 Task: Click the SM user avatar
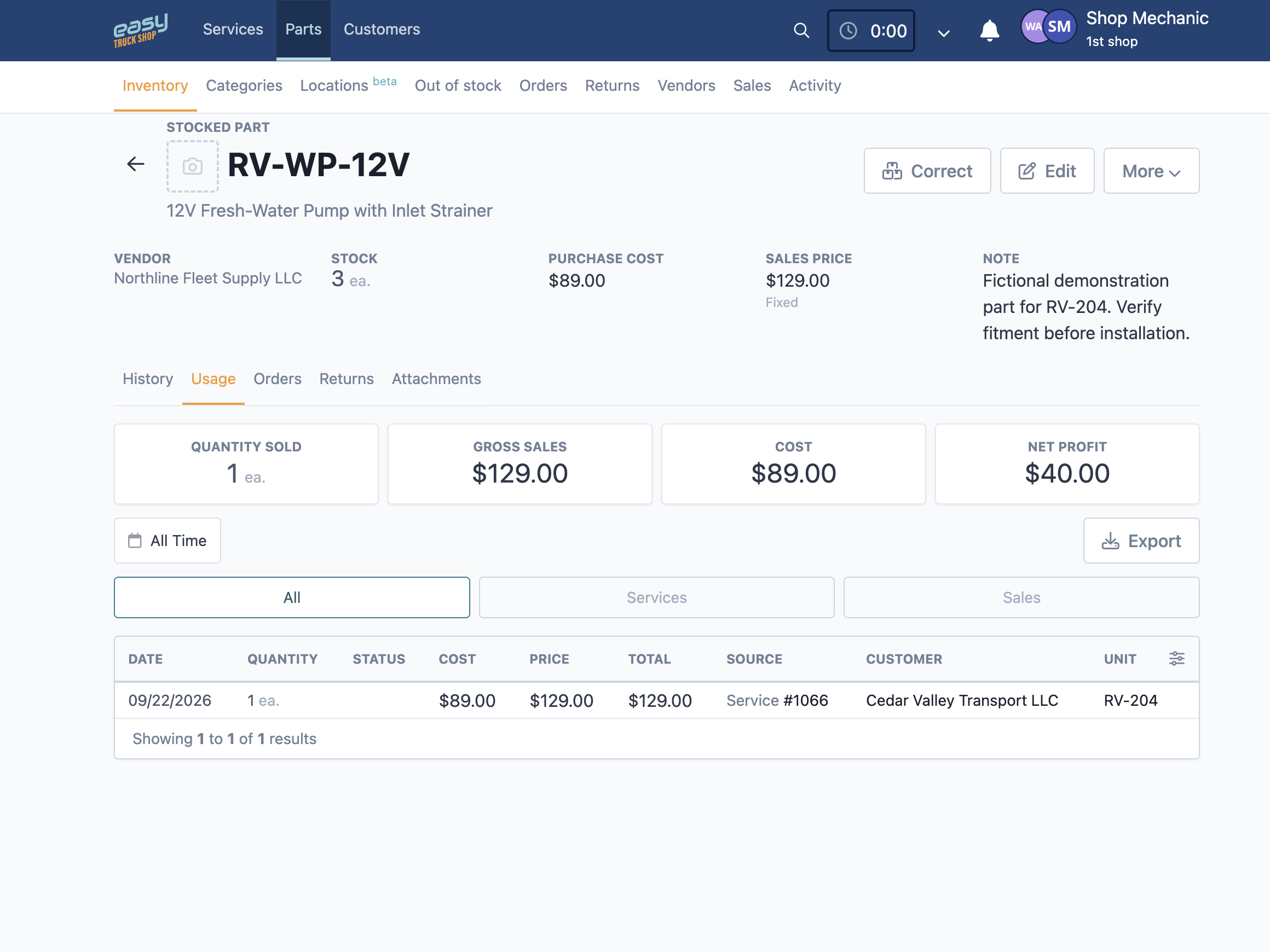click(1059, 26)
